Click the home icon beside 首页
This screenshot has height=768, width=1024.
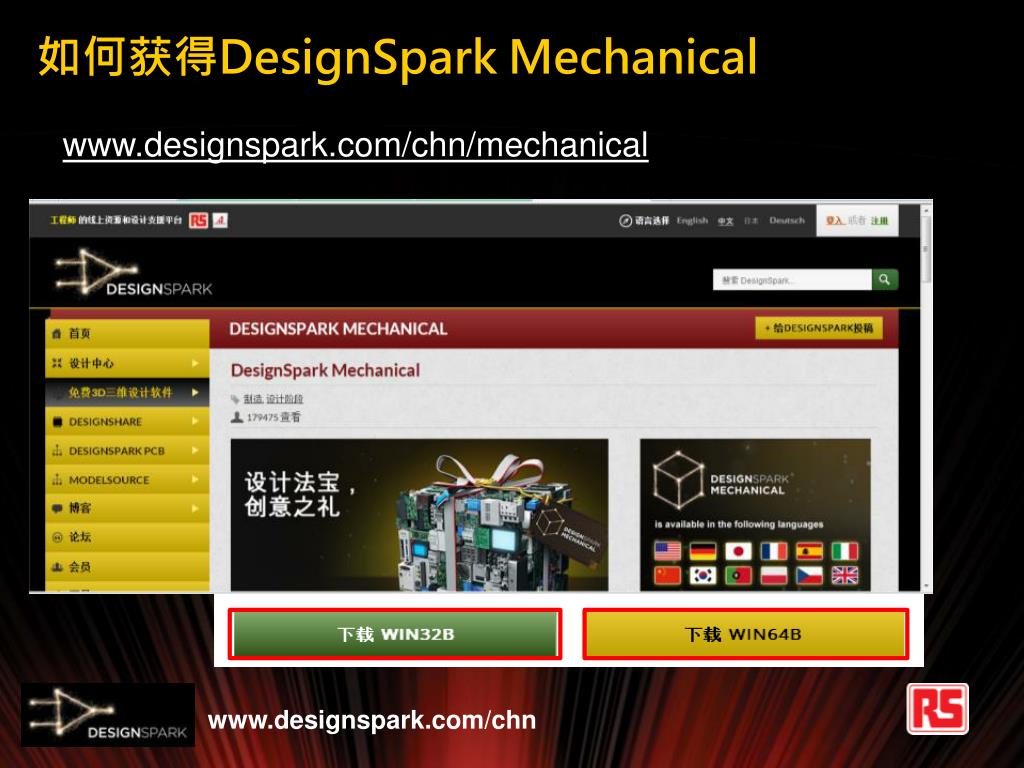coord(57,334)
